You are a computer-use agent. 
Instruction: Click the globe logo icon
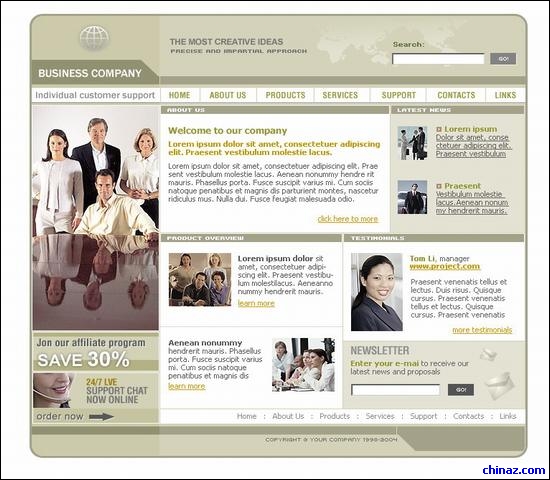(94, 38)
